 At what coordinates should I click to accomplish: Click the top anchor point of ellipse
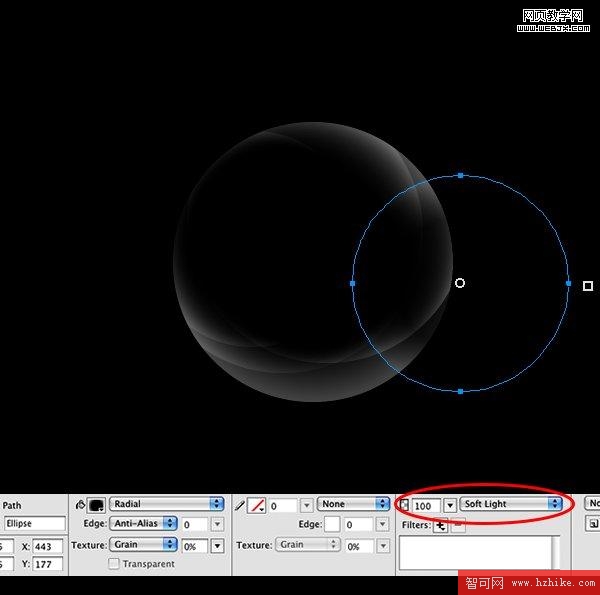[x=460, y=175]
